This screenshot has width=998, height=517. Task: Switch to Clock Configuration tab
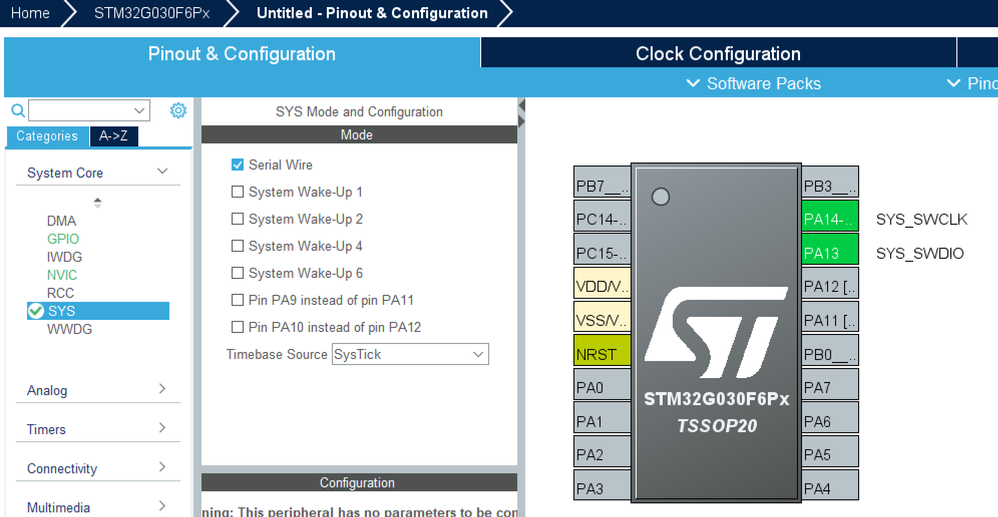[x=718, y=53]
